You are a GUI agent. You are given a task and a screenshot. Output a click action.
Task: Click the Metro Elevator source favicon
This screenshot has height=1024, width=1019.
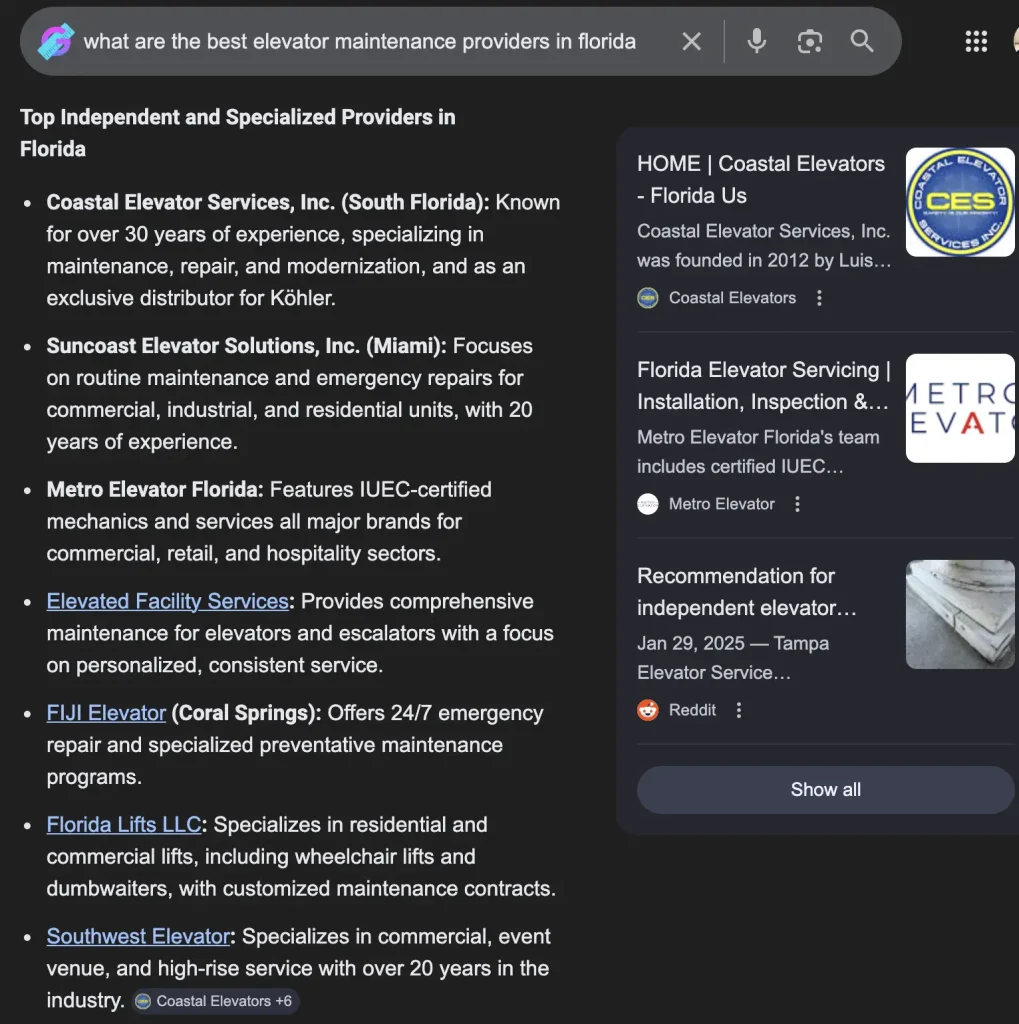point(648,504)
